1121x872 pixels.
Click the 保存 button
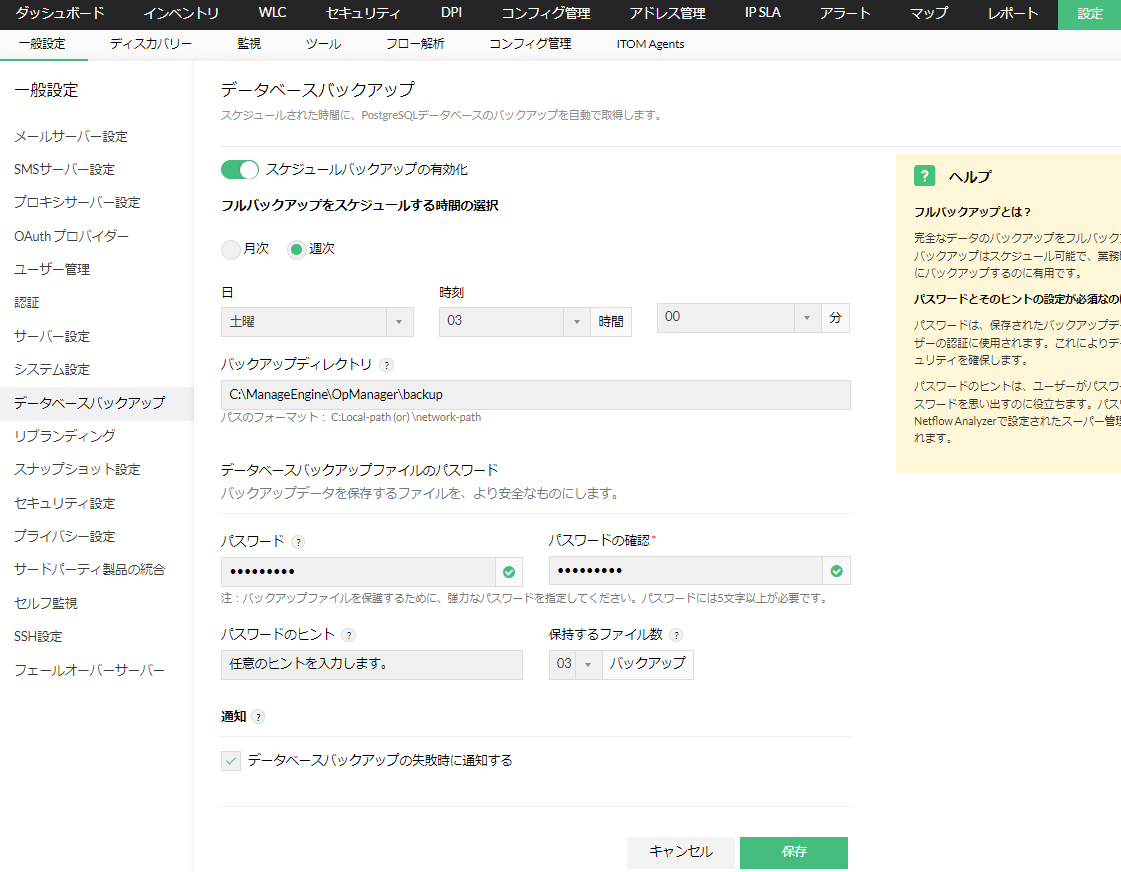coord(794,852)
